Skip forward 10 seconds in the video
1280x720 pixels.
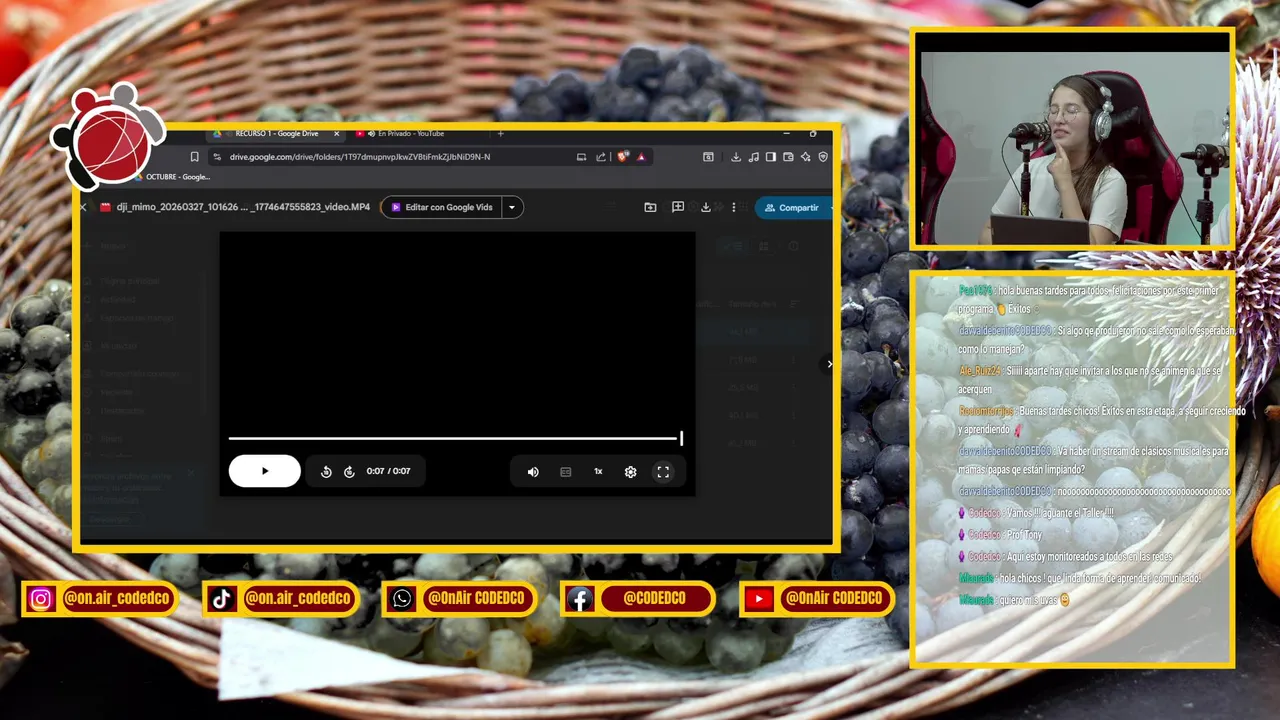(349, 472)
